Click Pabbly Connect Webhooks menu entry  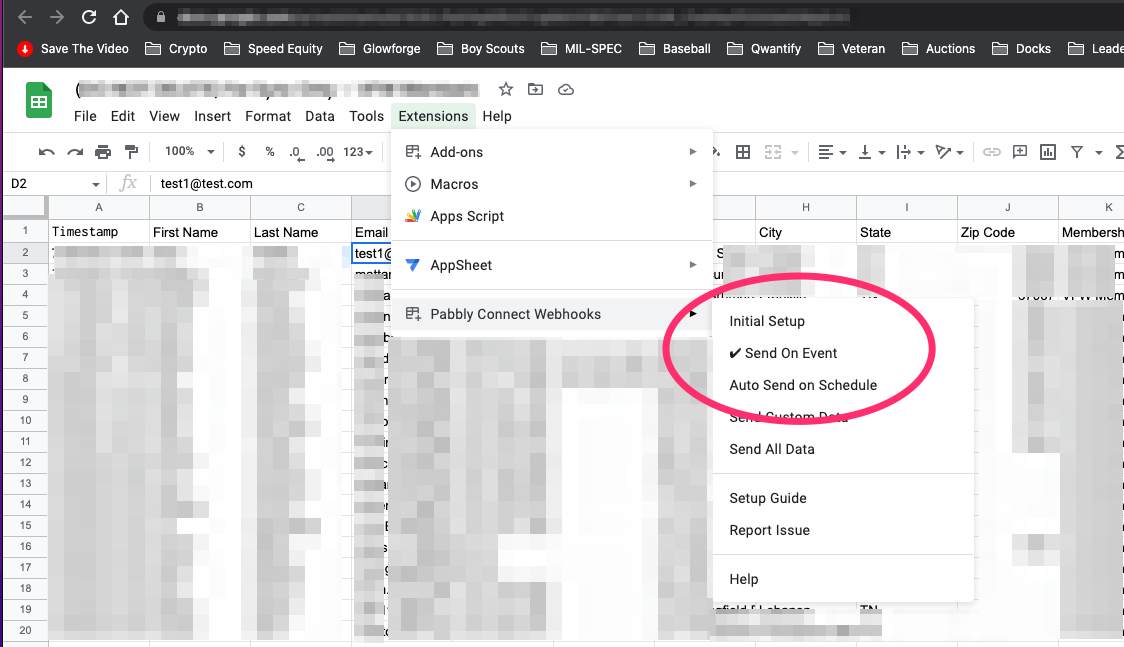(x=552, y=314)
